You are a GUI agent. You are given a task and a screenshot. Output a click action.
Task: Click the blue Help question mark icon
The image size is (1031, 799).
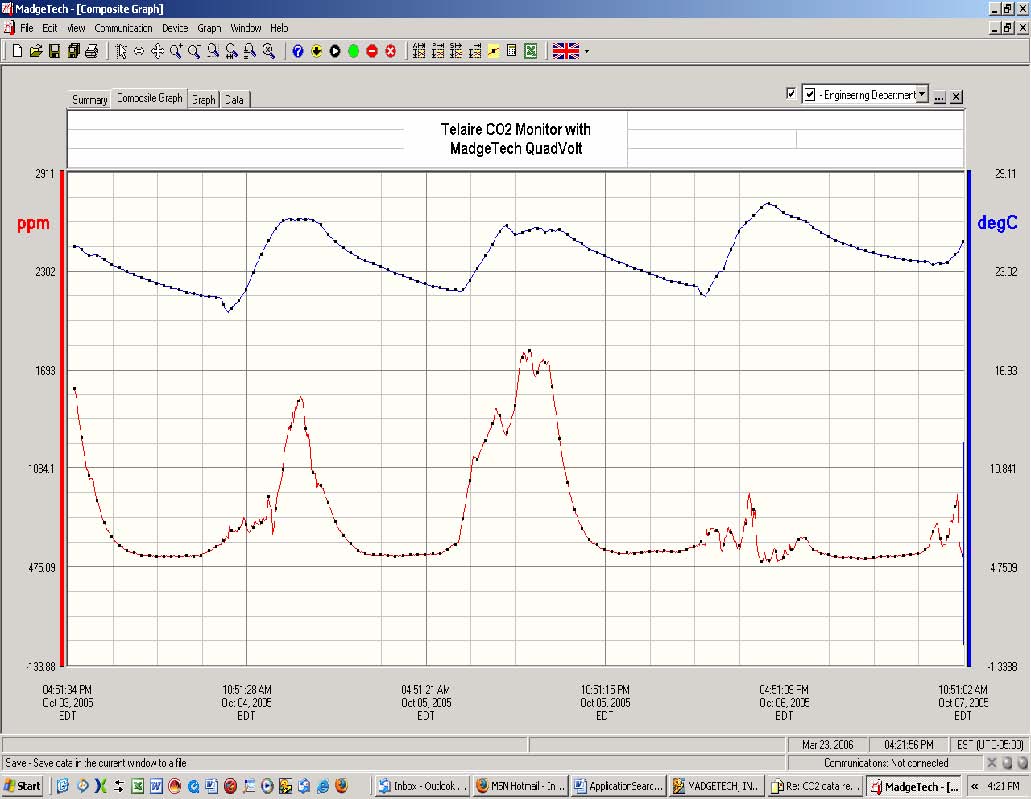298,51
